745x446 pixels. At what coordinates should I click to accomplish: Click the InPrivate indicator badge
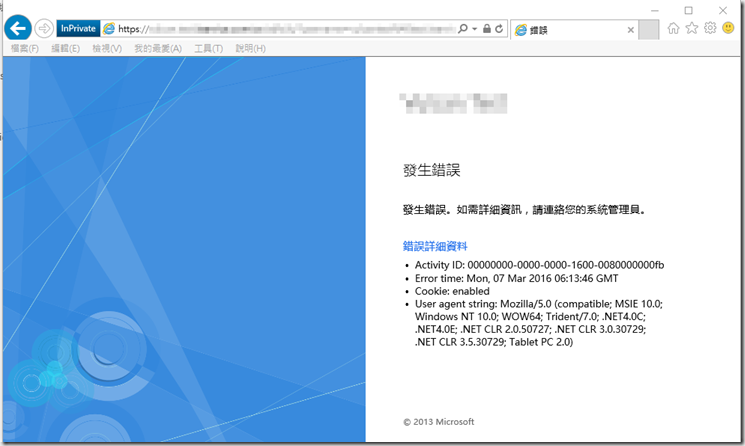tap(77, 29)
